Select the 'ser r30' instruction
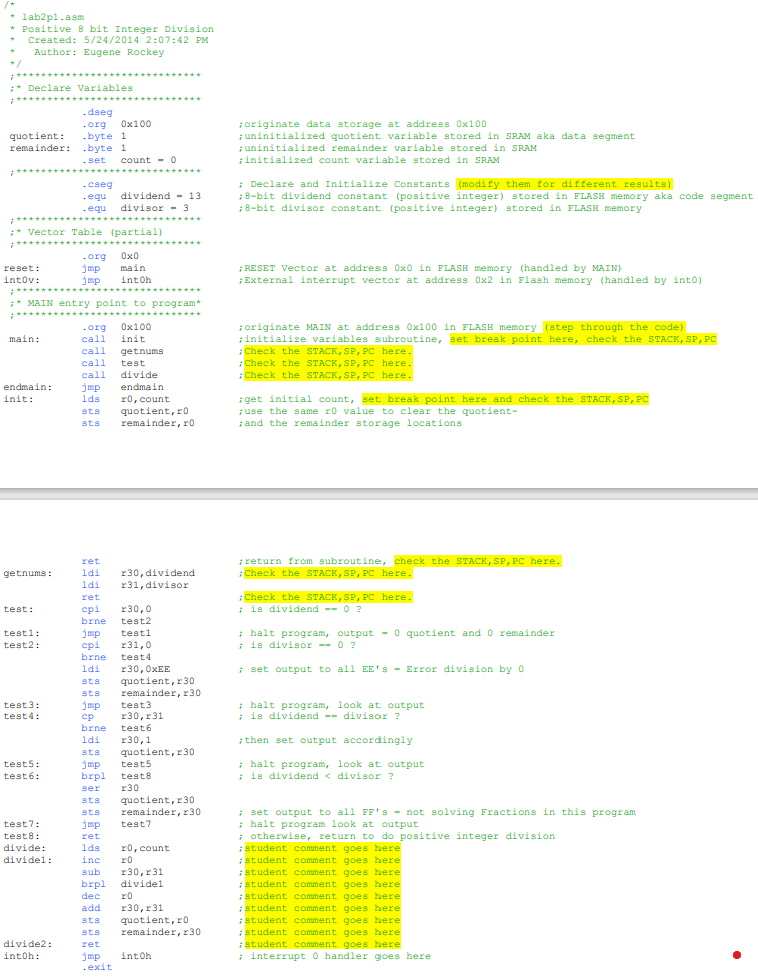The height and width of the screenshot is (978, 758). [x=110, y=788]
